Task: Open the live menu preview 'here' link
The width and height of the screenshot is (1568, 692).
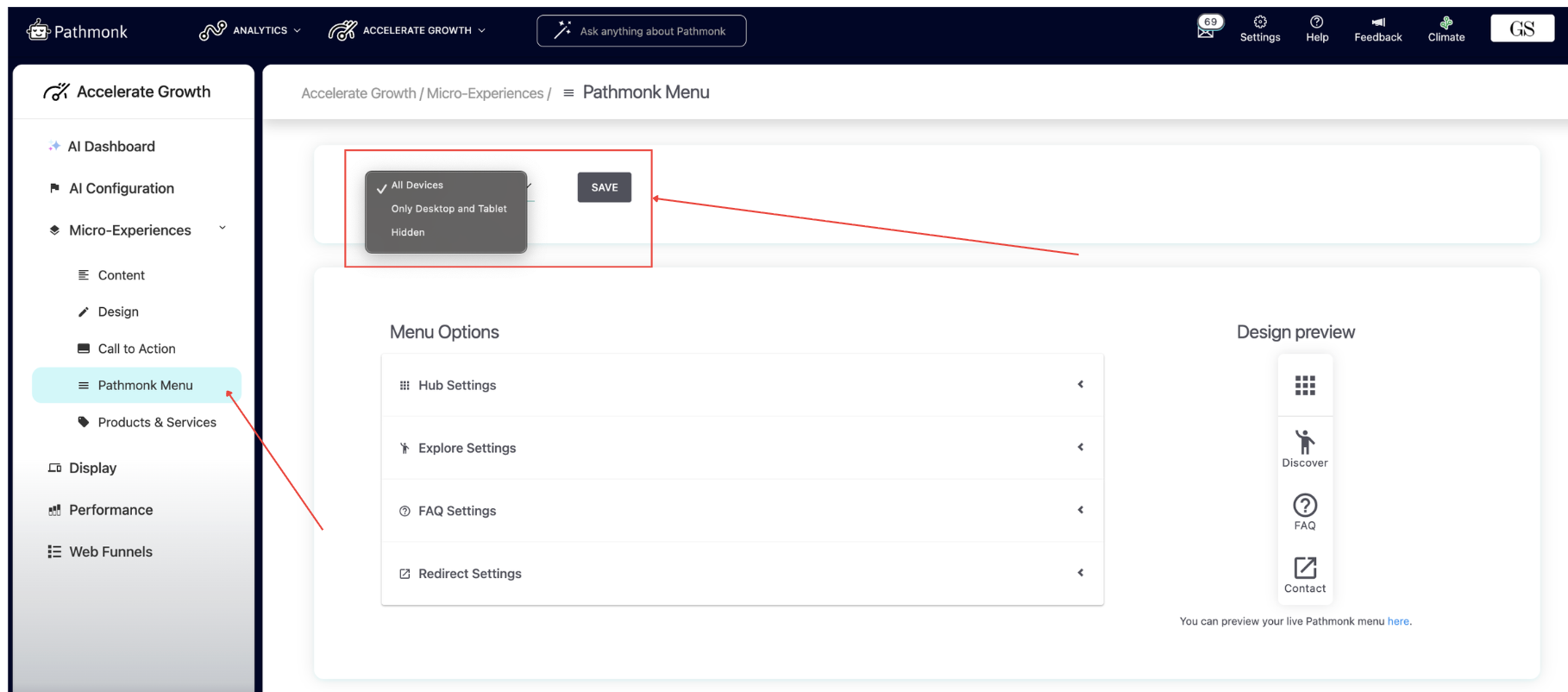Action: (x=1398, y=621)
